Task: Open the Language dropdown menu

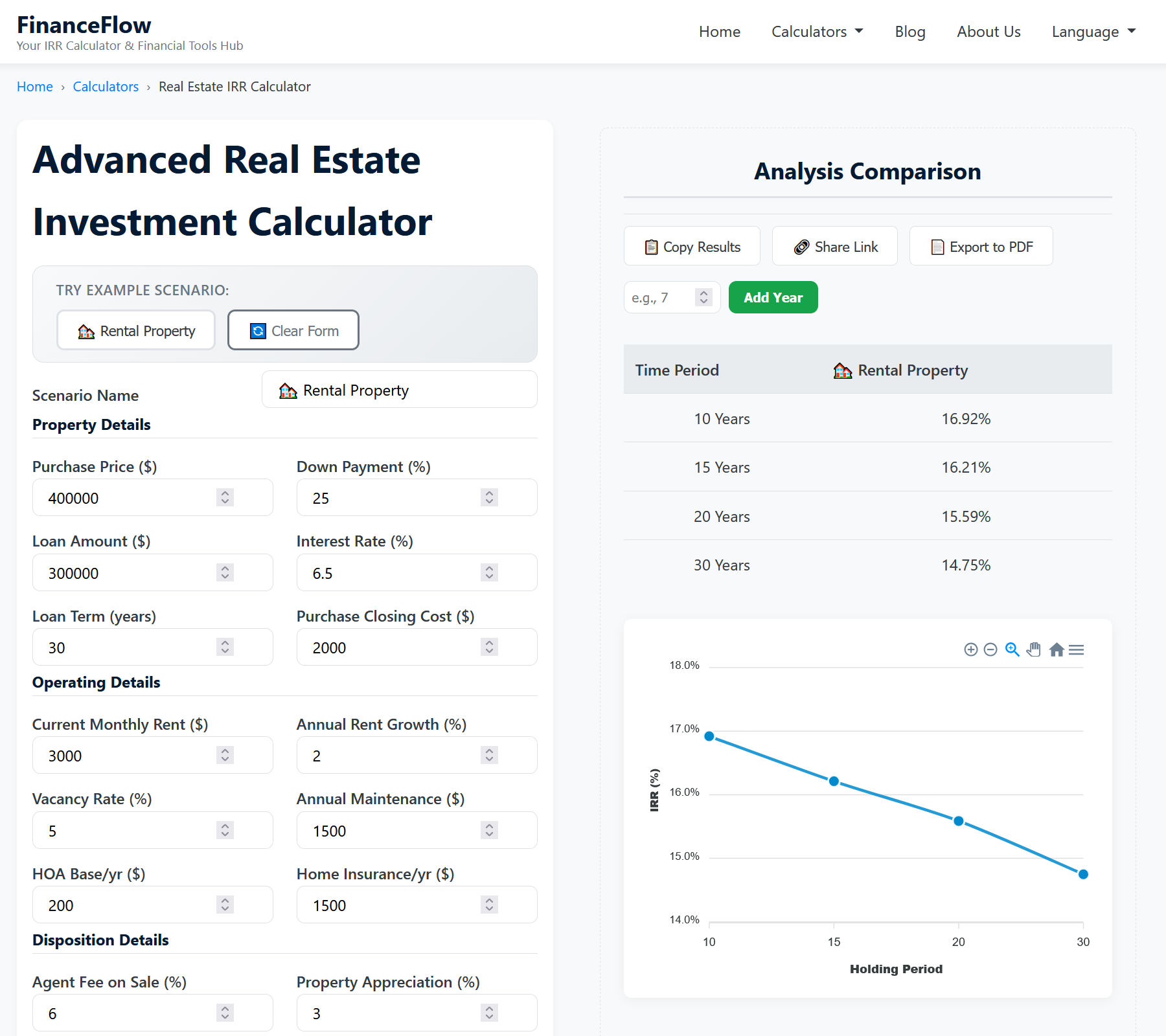Action: click(x=1093, y=31)
